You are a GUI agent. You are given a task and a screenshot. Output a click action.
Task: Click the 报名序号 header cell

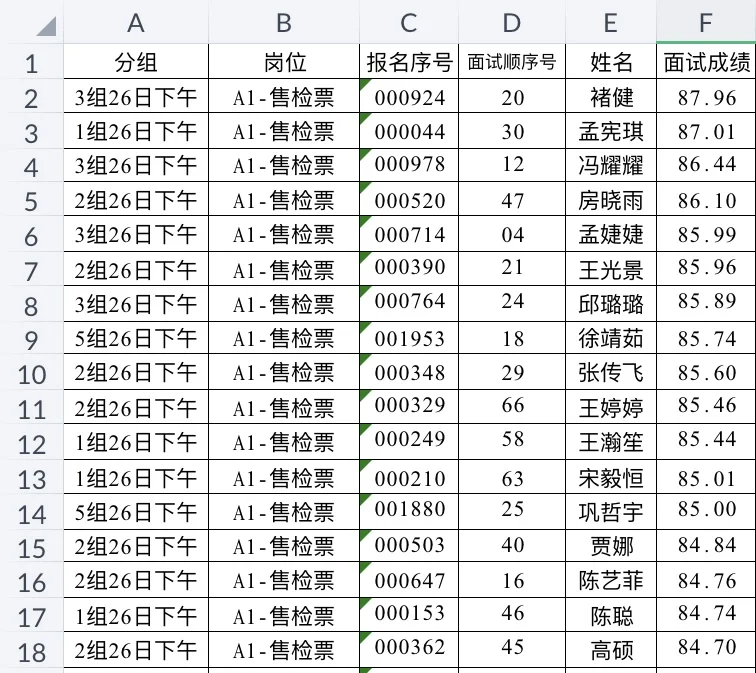point(409,62)
